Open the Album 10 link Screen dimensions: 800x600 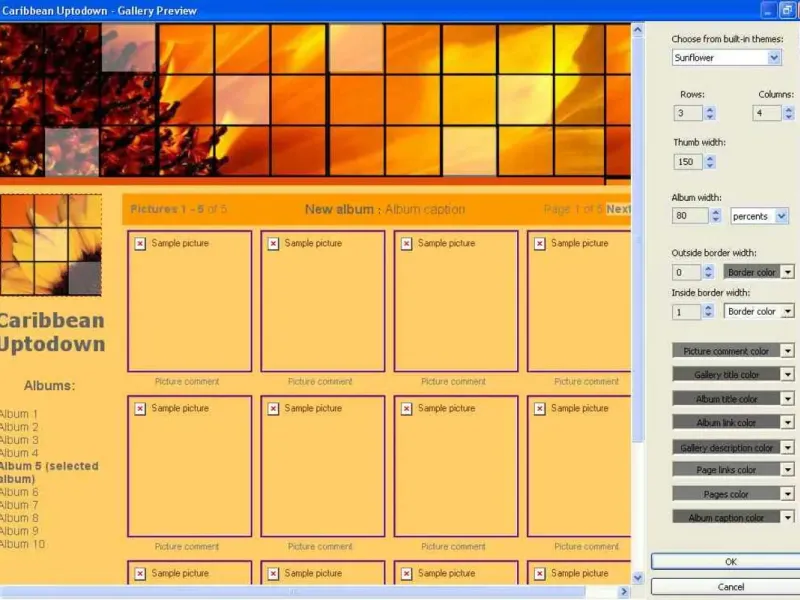click(22, 544)
